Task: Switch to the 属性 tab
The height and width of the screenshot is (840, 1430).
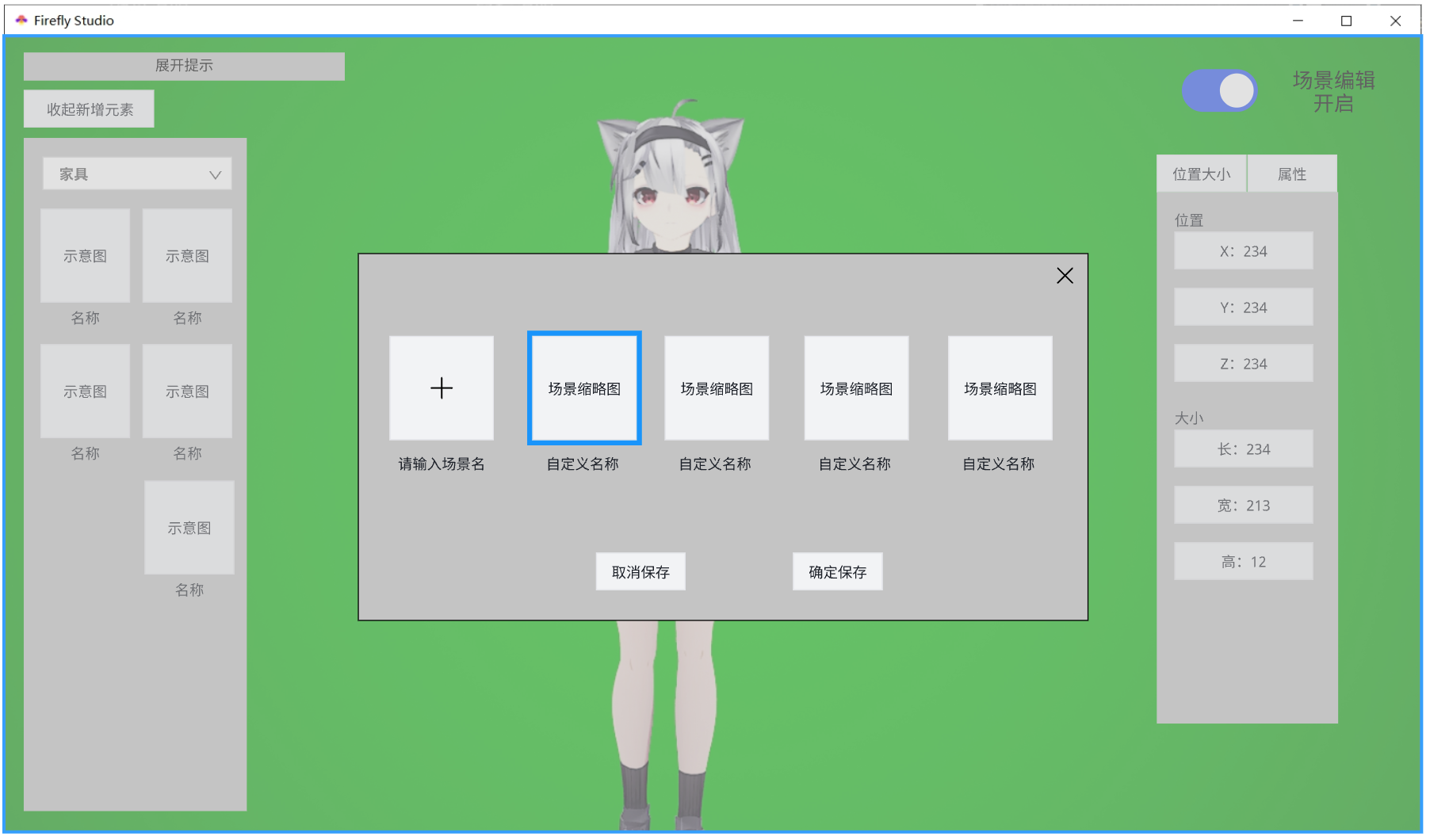Action: click(x=1291, y=174)
